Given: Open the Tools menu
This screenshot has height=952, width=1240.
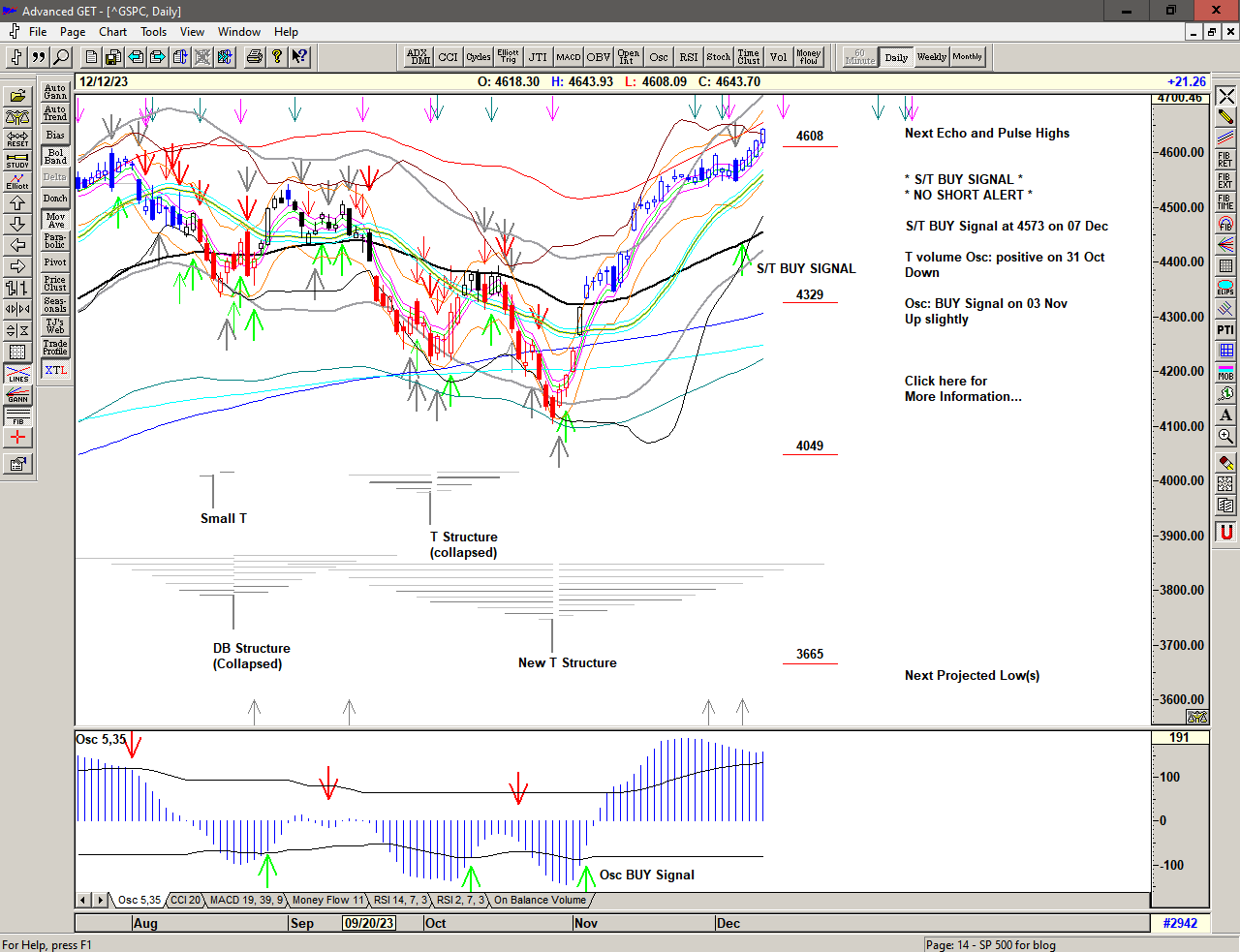Looking at the screenshot, I should [153, 32].
